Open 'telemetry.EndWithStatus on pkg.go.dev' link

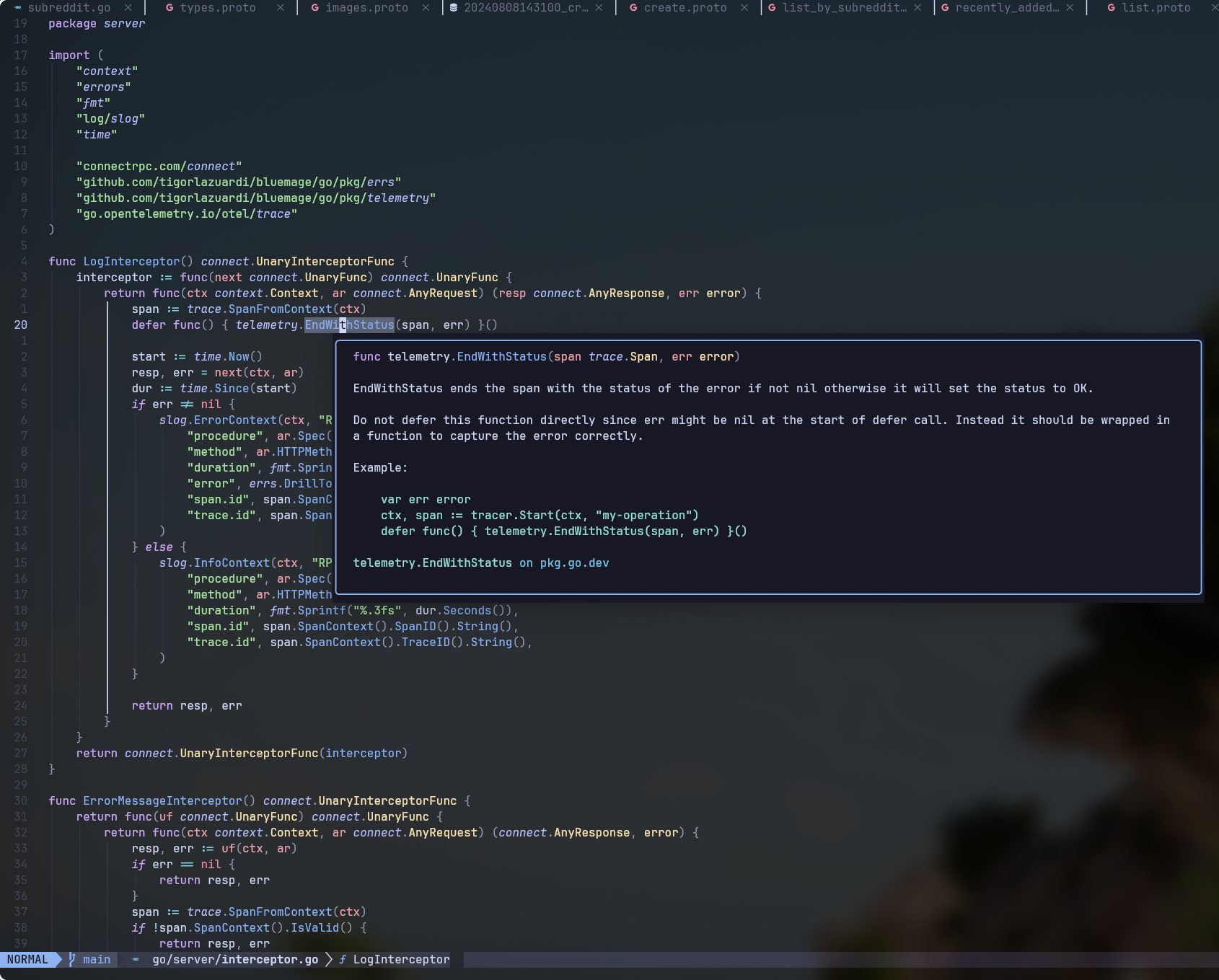click(481, 562)
